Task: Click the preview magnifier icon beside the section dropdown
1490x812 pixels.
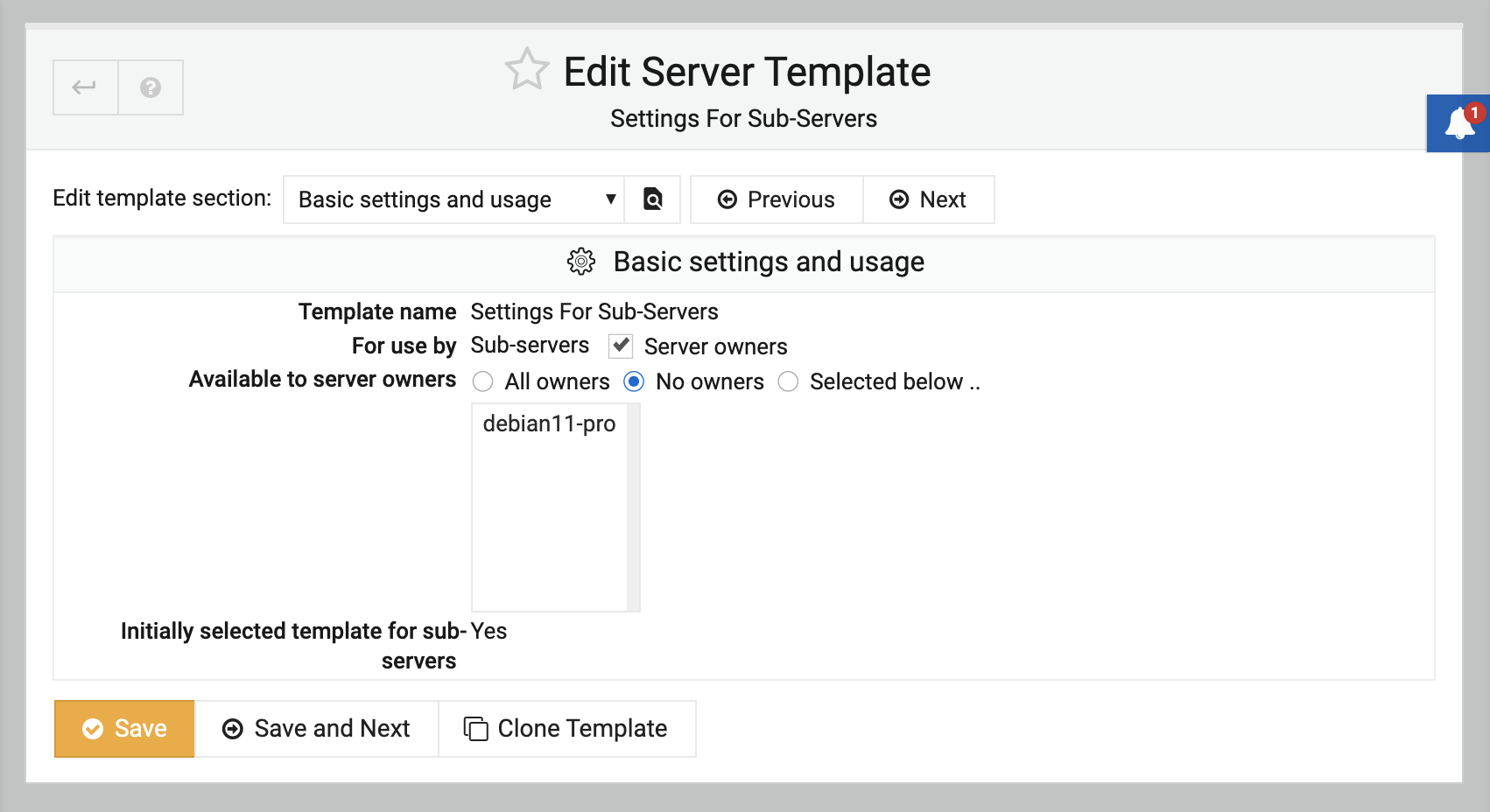Action: (652, 199)
